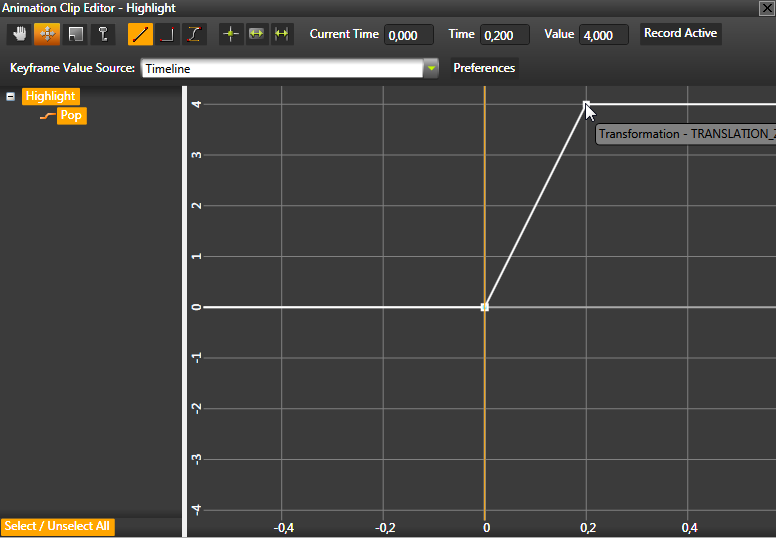776x538 pixels.
Task: Click the Current Time input field
Action: point(408,35)
